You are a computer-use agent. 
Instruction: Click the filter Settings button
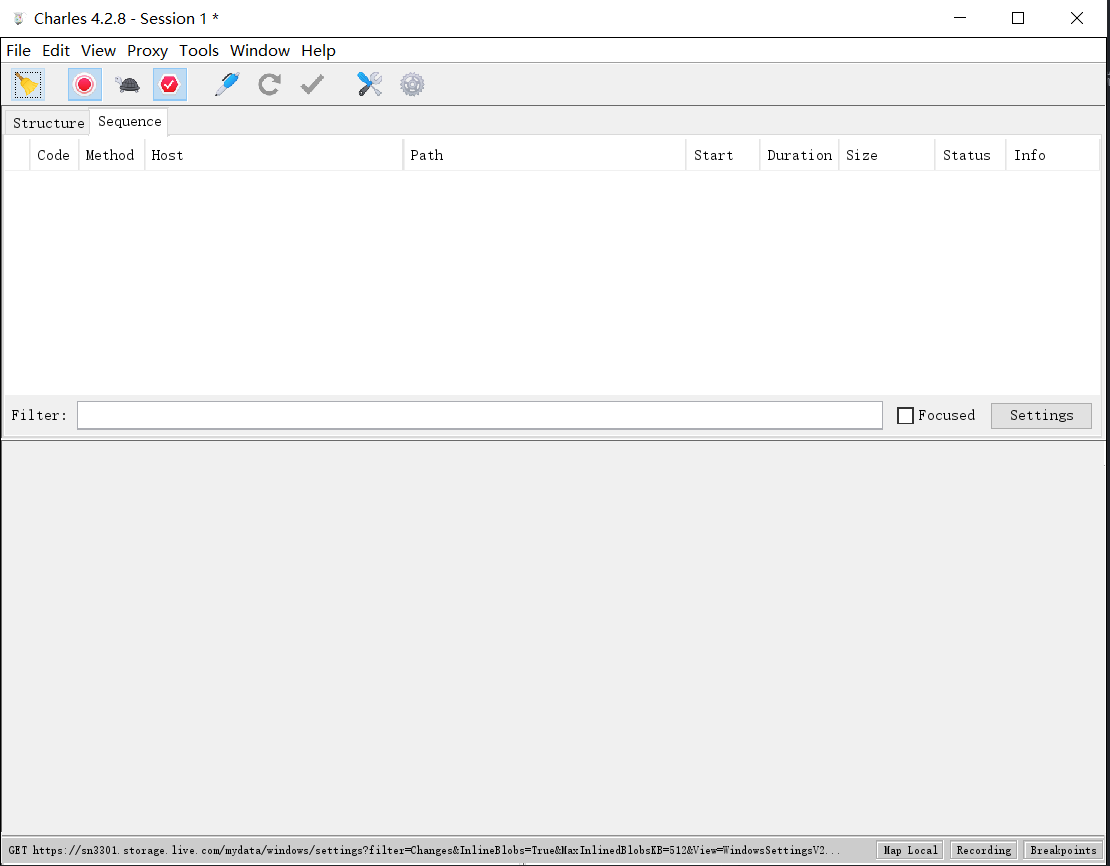click(1041, 416)
